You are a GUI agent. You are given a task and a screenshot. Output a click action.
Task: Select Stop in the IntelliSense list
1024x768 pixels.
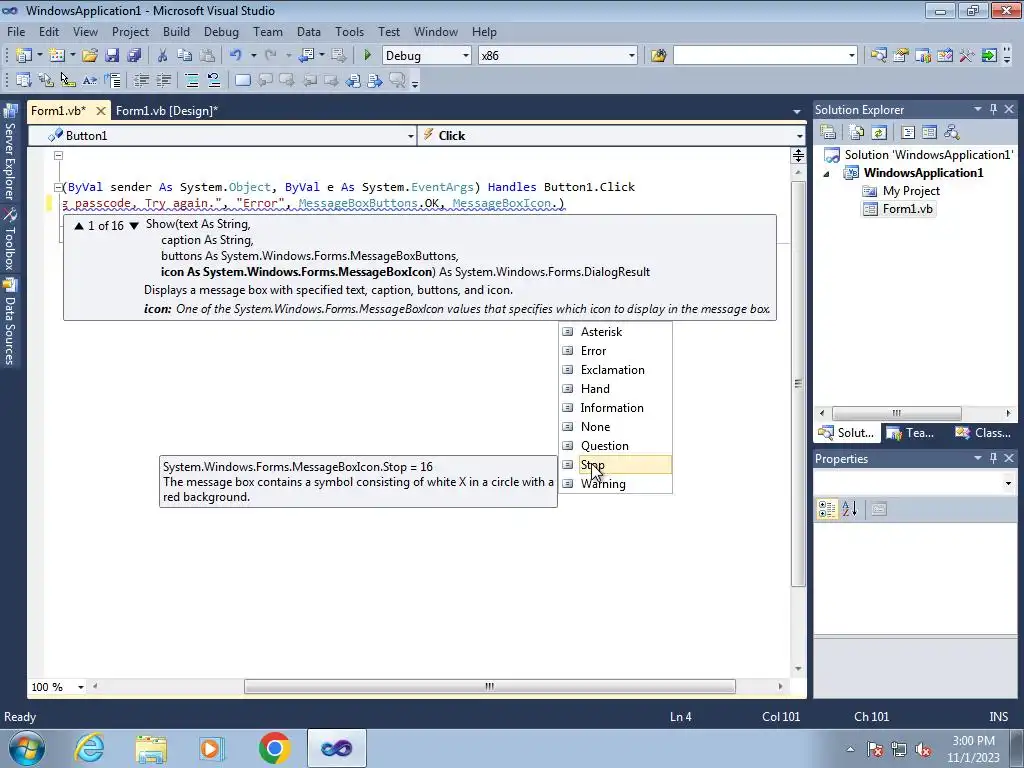pyautogui.click(x=616, y=465)
